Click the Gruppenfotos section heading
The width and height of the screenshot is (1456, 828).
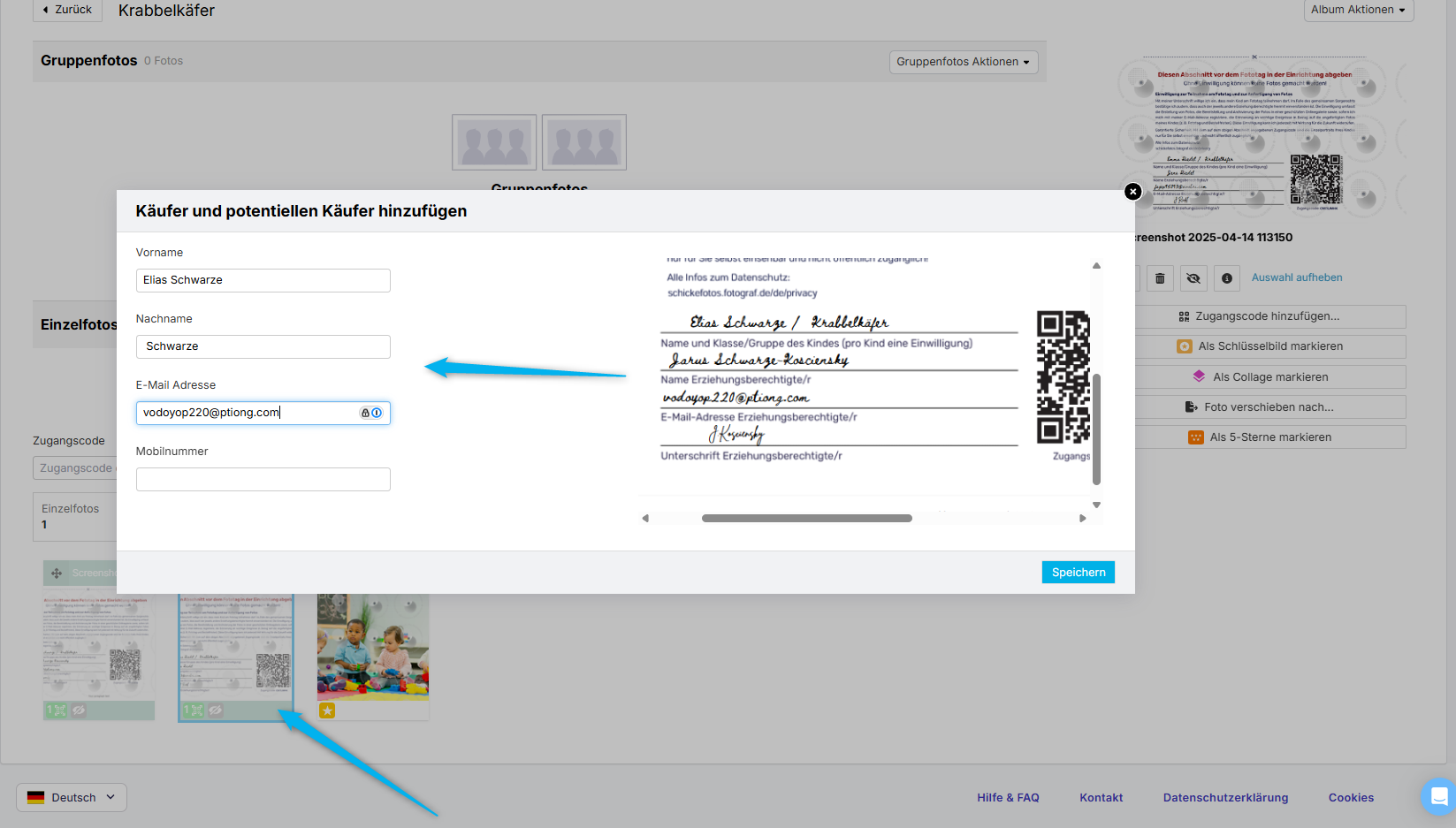pyautogui.click(x=88, y=61)
